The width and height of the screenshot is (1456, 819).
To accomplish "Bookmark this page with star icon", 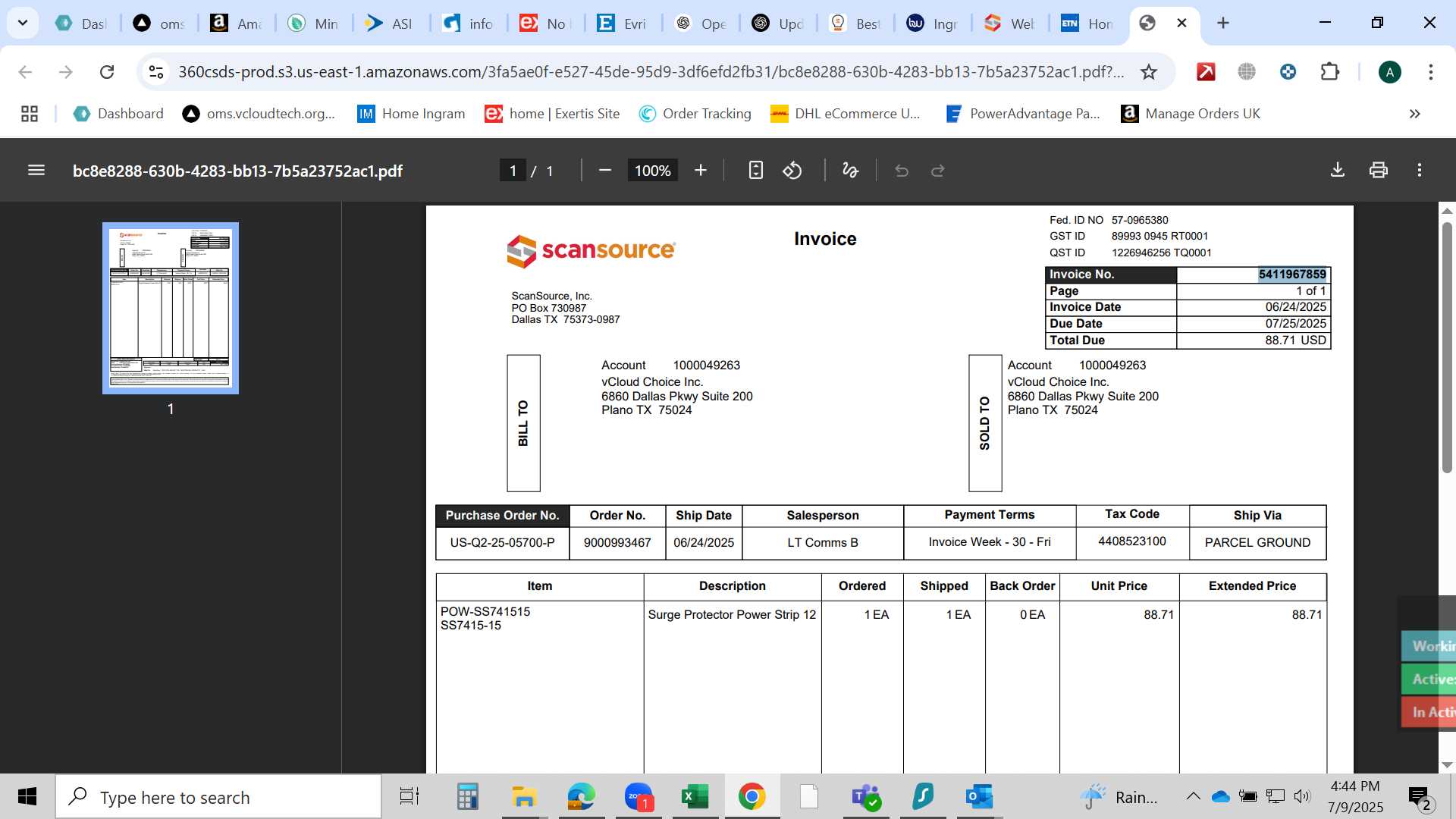I will click(1149, 72).
